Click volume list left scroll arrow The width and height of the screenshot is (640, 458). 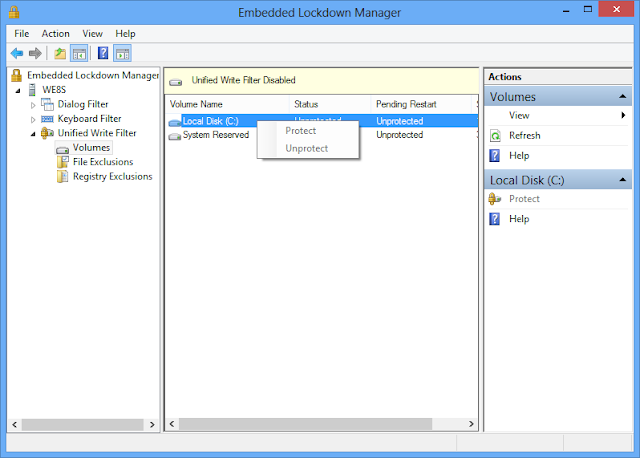point(172,424)
